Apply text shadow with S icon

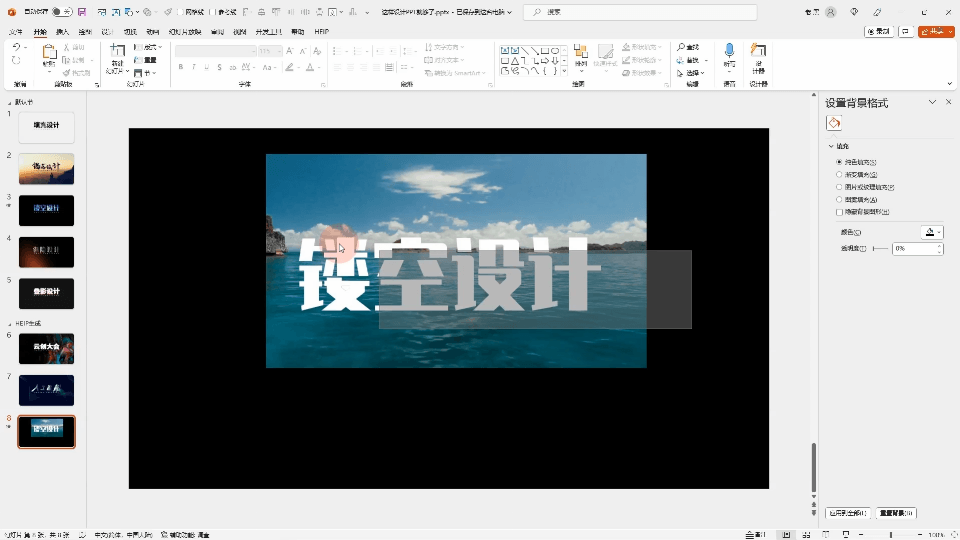219,67
